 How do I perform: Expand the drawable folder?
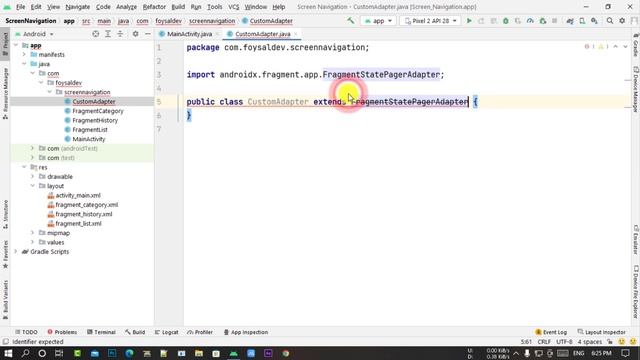click(33, 176)
